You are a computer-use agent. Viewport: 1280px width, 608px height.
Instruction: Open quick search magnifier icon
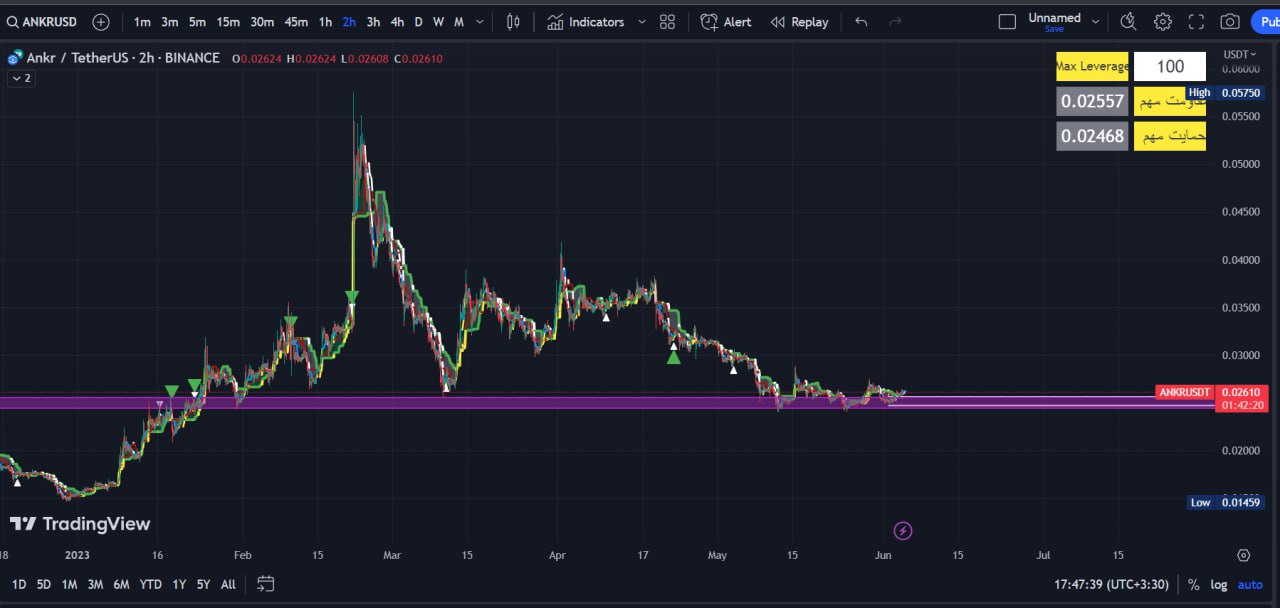(1128, 22)
